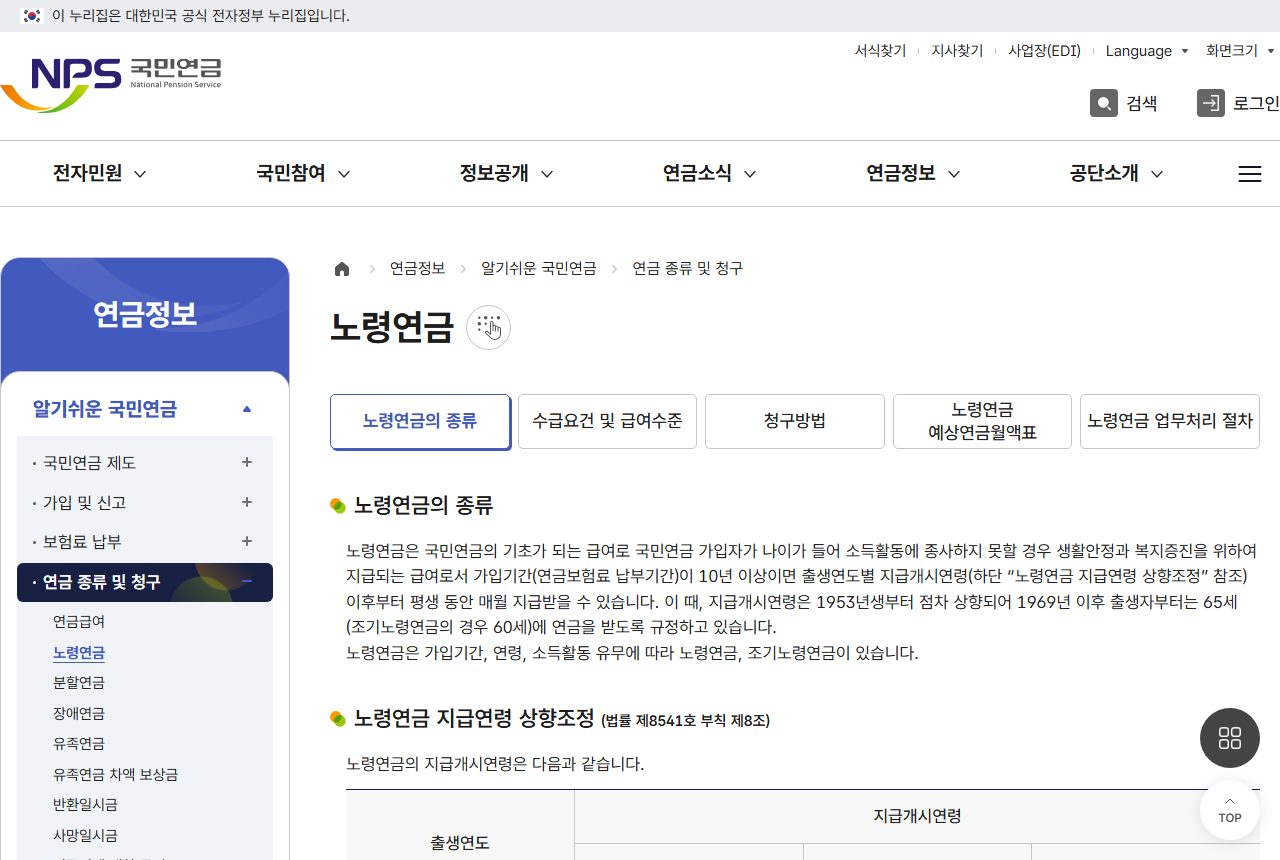
Task: Click the braille hand icon beside 노령연금
Action: tap(489, 327)
